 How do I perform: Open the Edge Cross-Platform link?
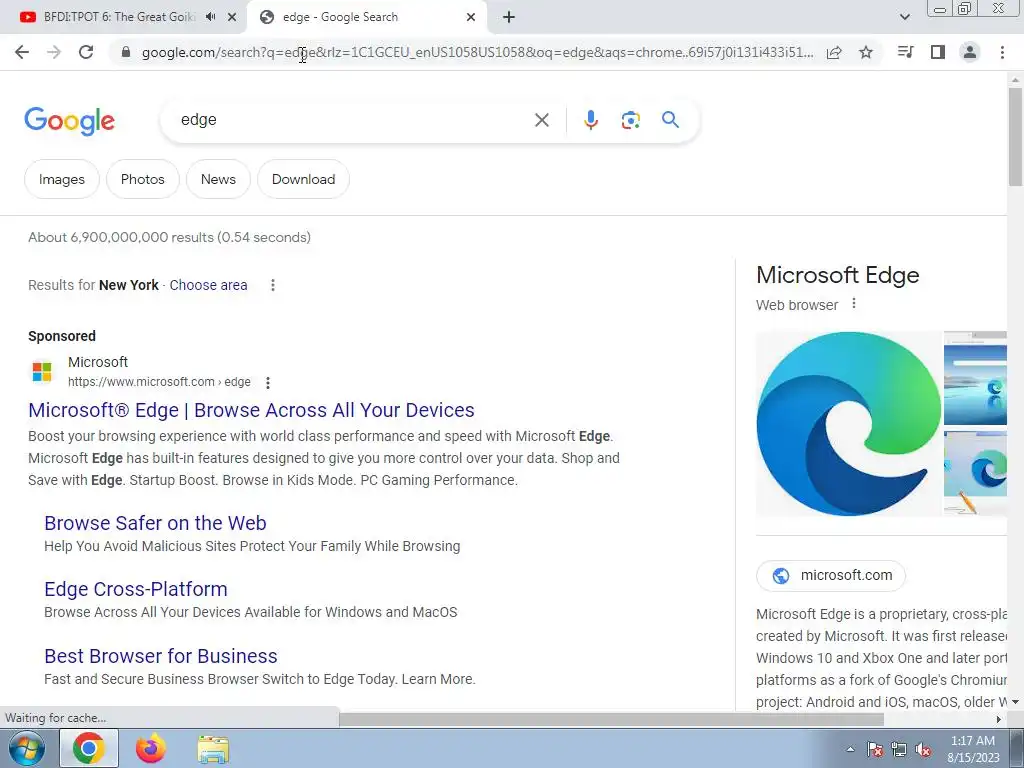(x=136, y=589)
